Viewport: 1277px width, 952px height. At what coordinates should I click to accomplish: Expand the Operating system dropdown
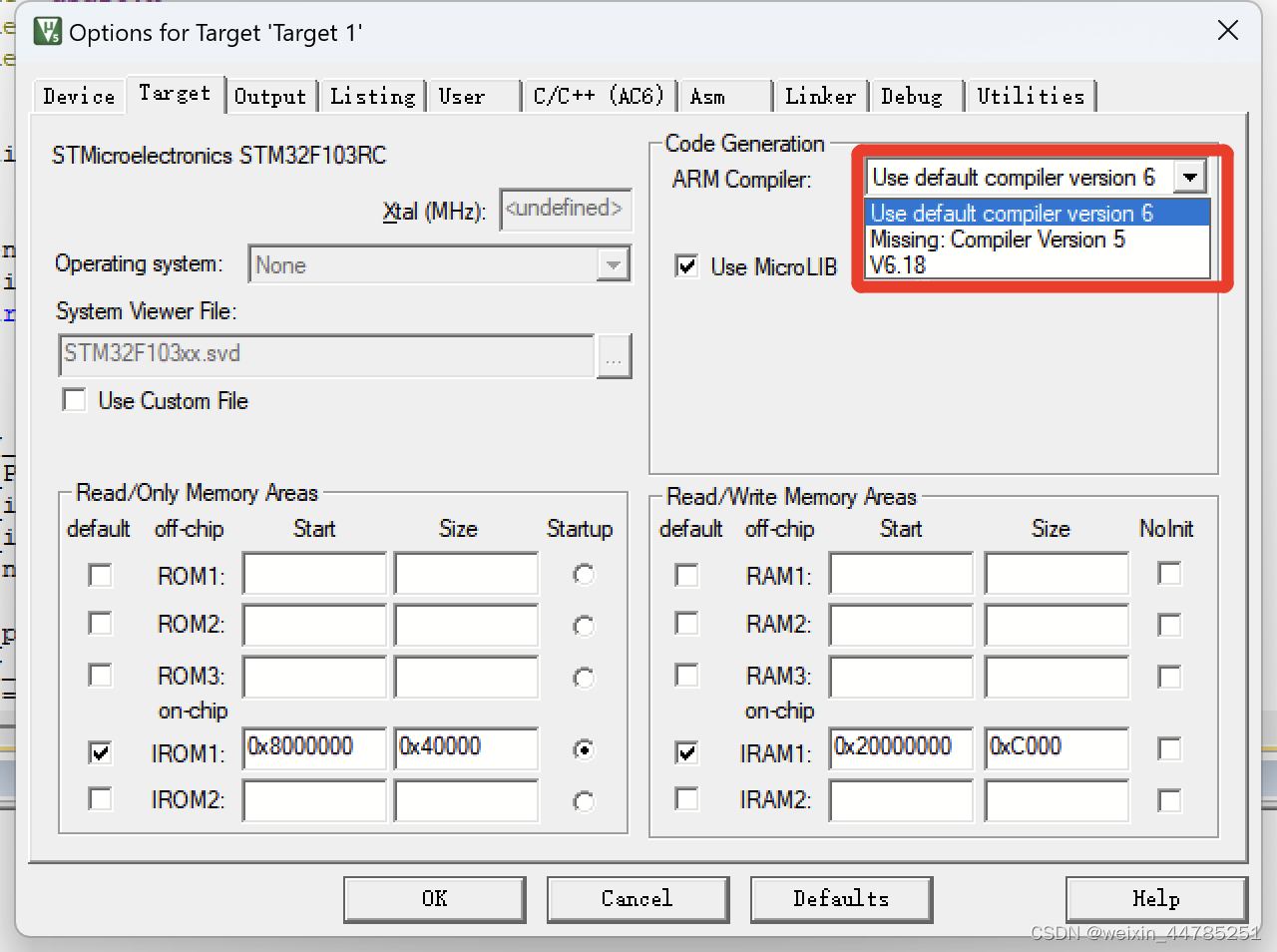point(613,264)
